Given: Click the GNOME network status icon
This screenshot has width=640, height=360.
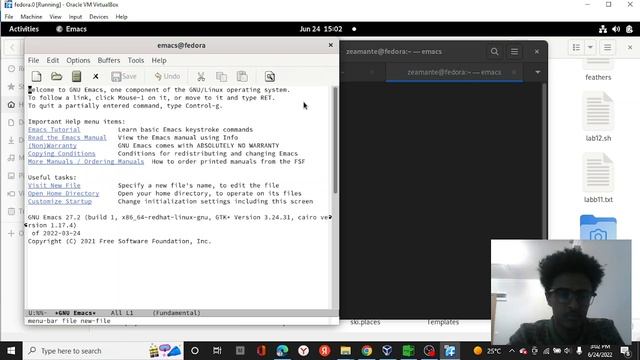Looking at the screenshot, I should point(602,29).
